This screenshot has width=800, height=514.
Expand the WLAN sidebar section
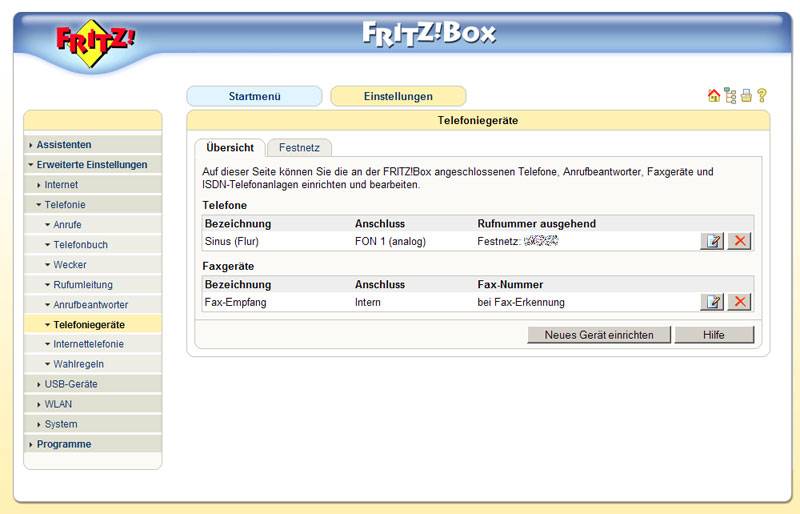(58, 404)
